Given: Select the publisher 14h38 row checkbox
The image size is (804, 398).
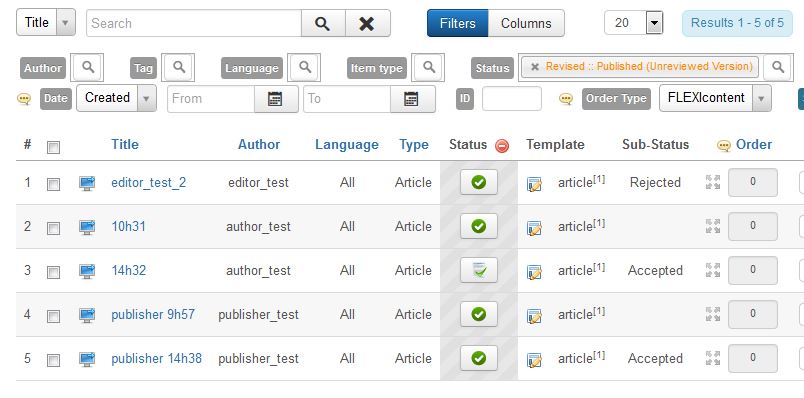Looking at the screenshot, I should click(x=53, y=361).
